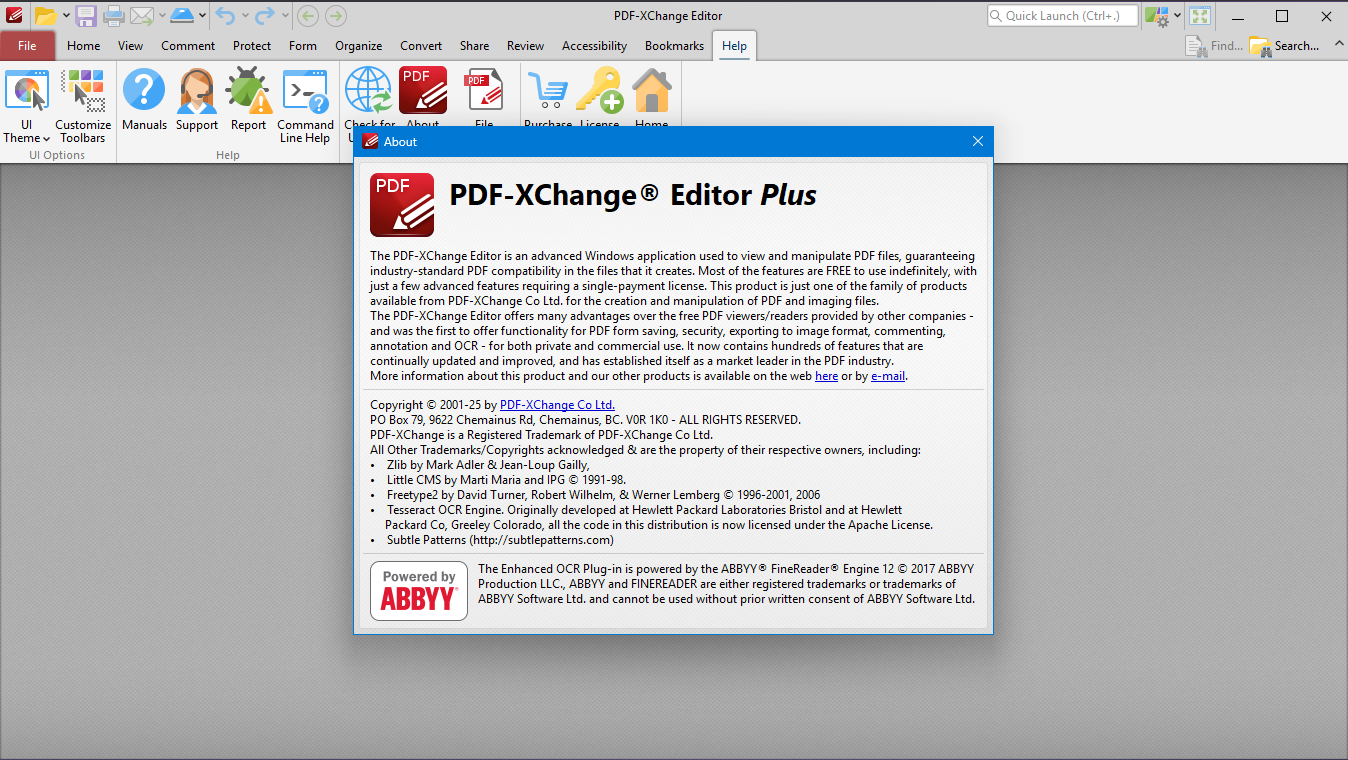Switch to the Share ribbon tab
The height and width of the screenshot is (760, 1348).
[474, 46]
